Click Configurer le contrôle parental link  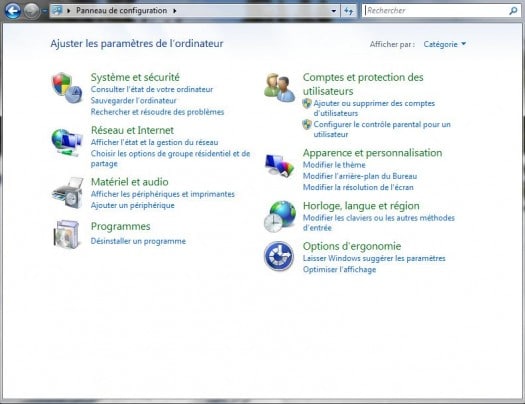click(382, 129)
